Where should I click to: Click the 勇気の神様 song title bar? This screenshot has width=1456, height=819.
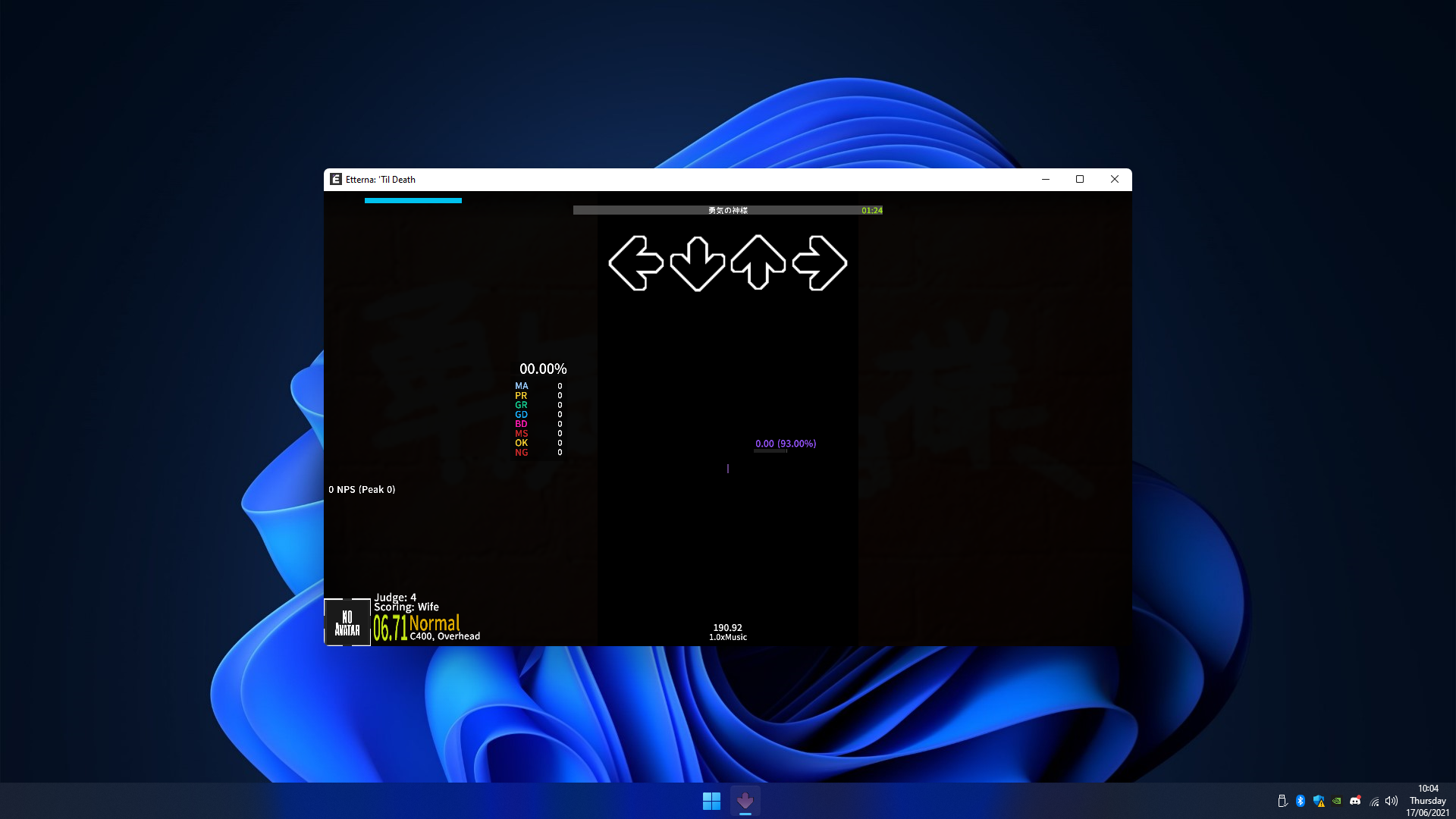pos(726,210)
